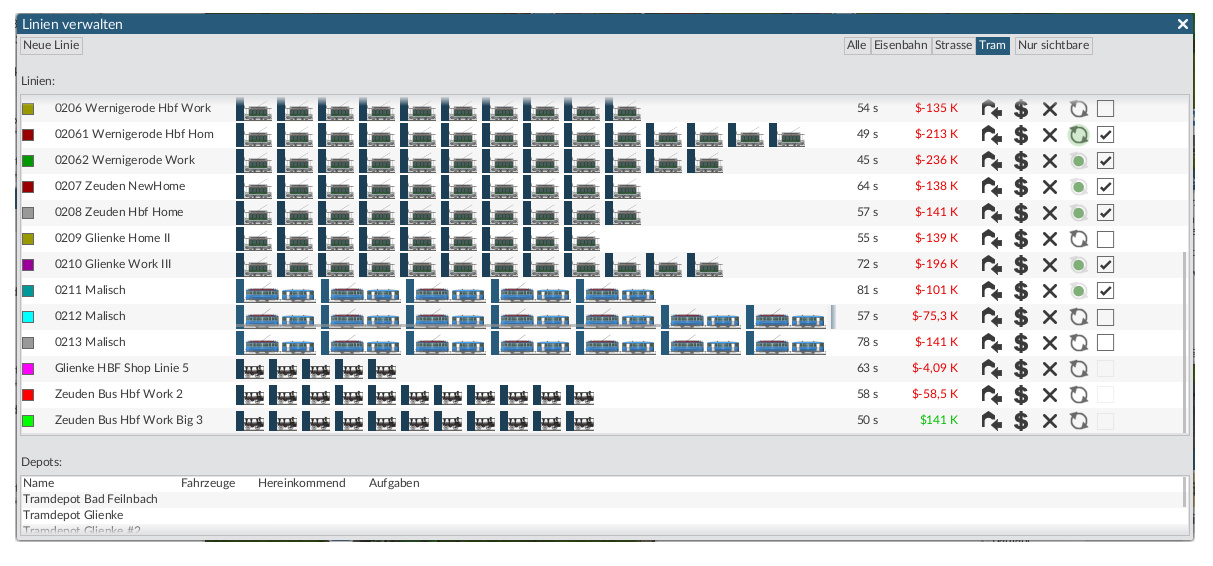Click the dollar icon on Zeuden Bus Hbf Work 2

[1021, 395]
